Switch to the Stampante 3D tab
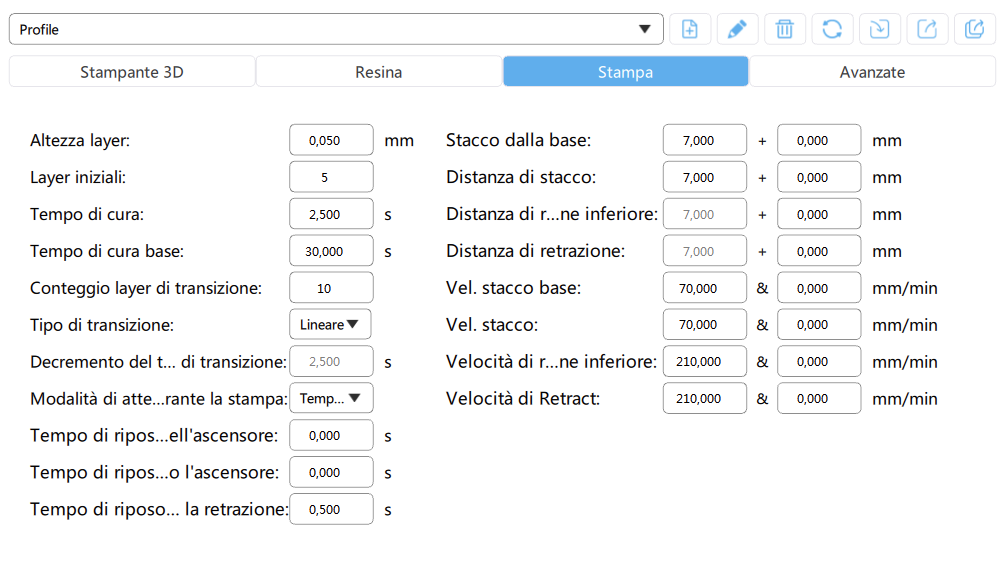Screen dimensions: 1006x565 point(132,72)
